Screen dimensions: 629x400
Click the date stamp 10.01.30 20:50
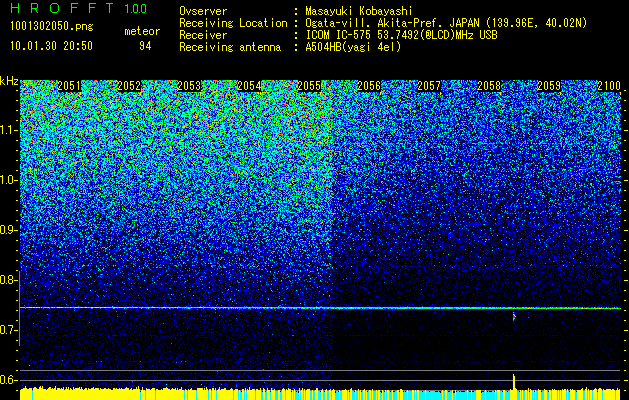pos(51,46)
